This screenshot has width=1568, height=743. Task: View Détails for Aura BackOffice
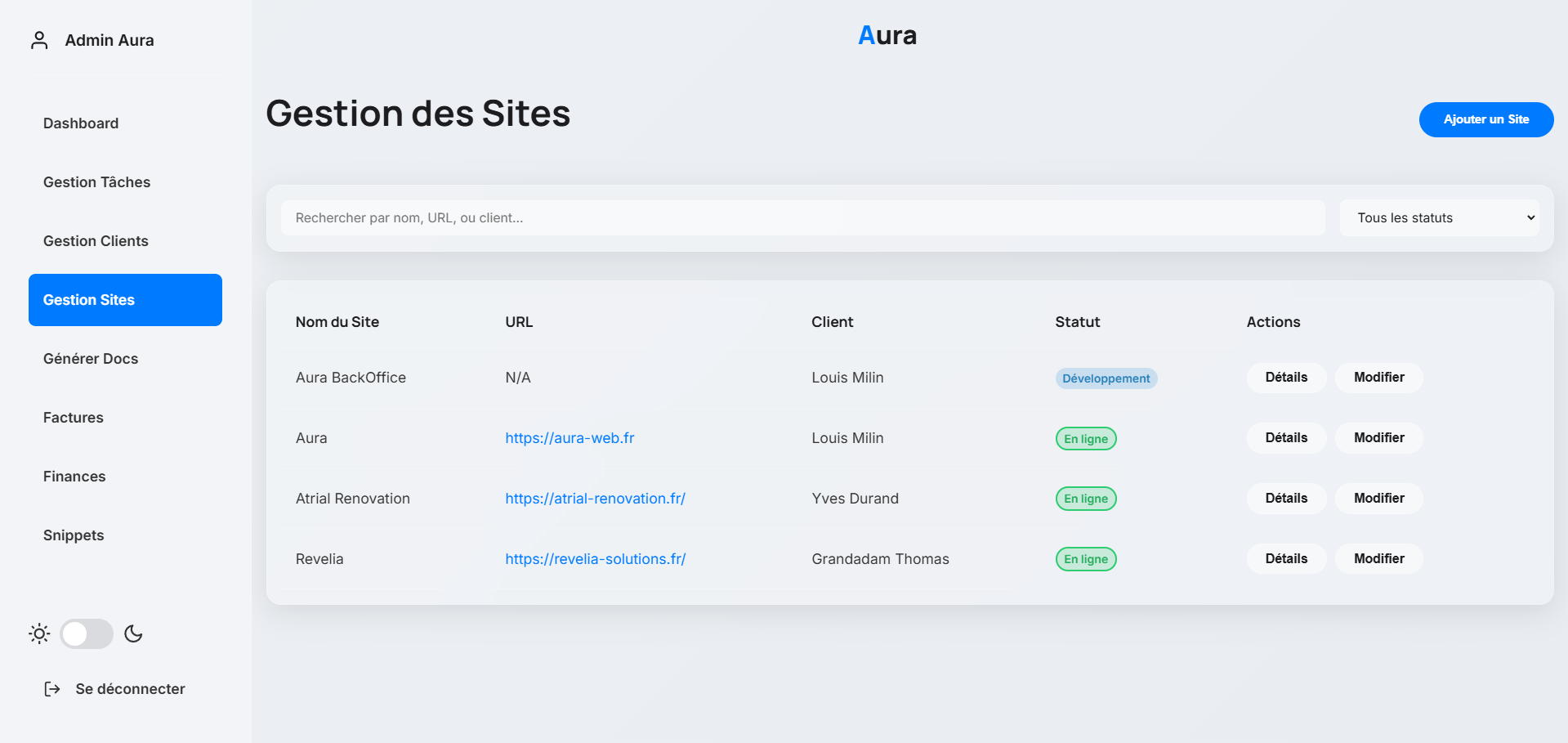(x=1286, y=378)
